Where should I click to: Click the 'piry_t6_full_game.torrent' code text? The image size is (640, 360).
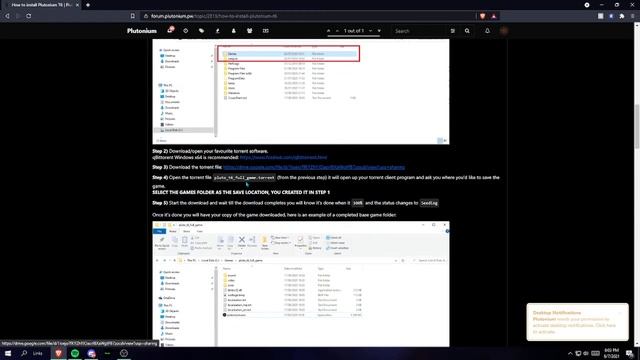tap(244, 178)
